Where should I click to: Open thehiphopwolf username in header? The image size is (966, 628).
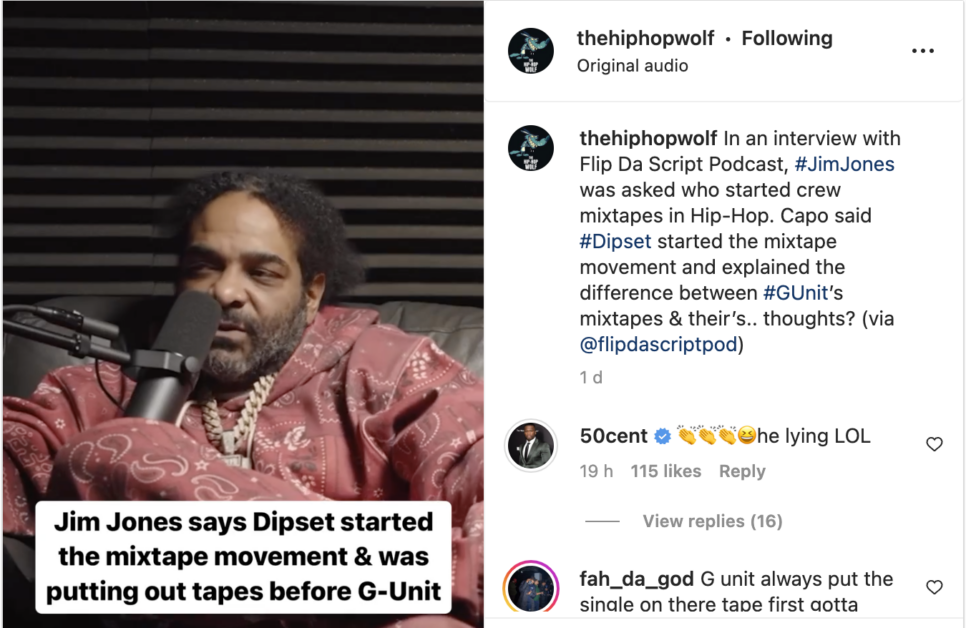click(645, 38)
